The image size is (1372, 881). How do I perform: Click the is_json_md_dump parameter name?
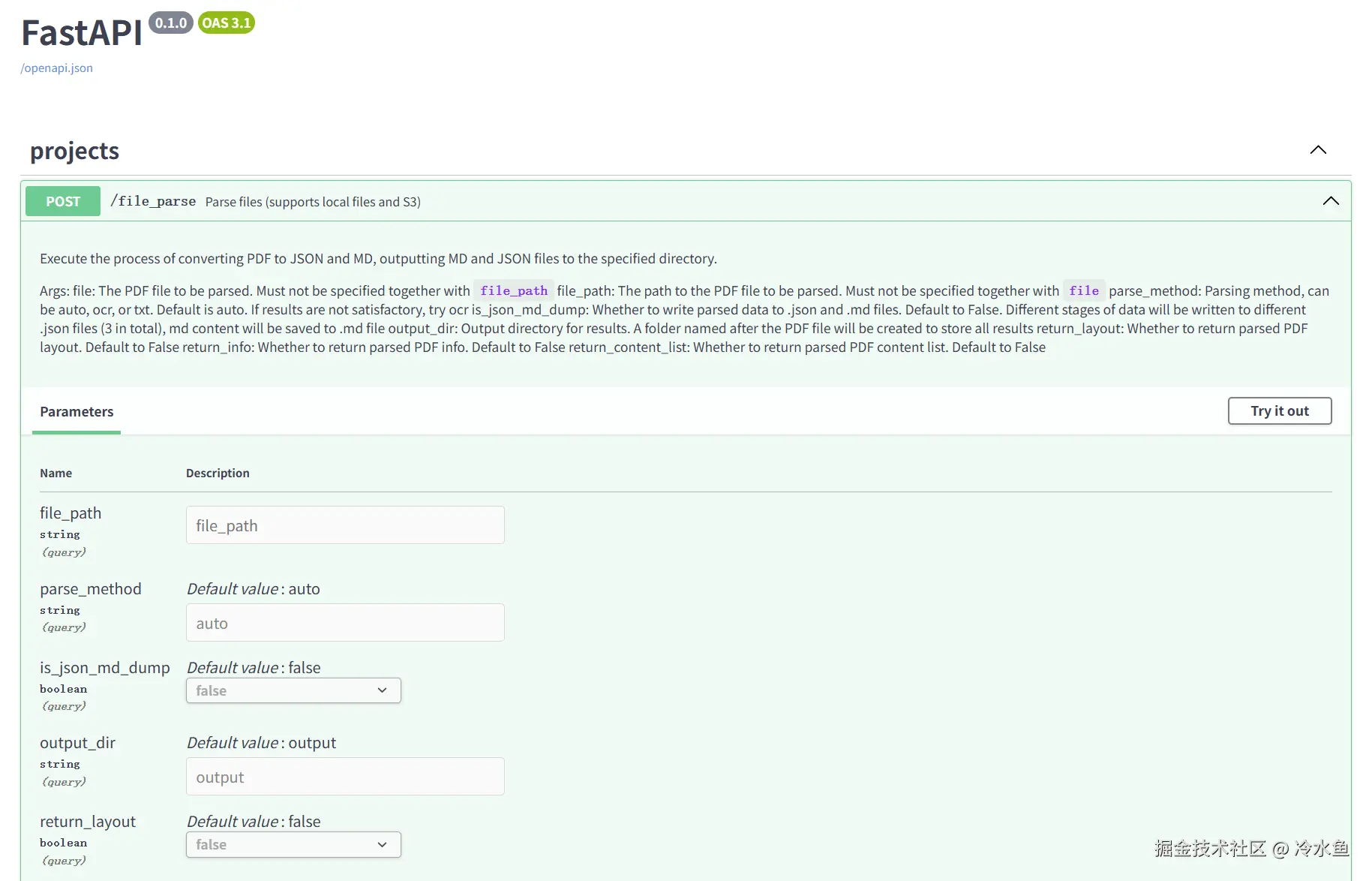[105, 668]
